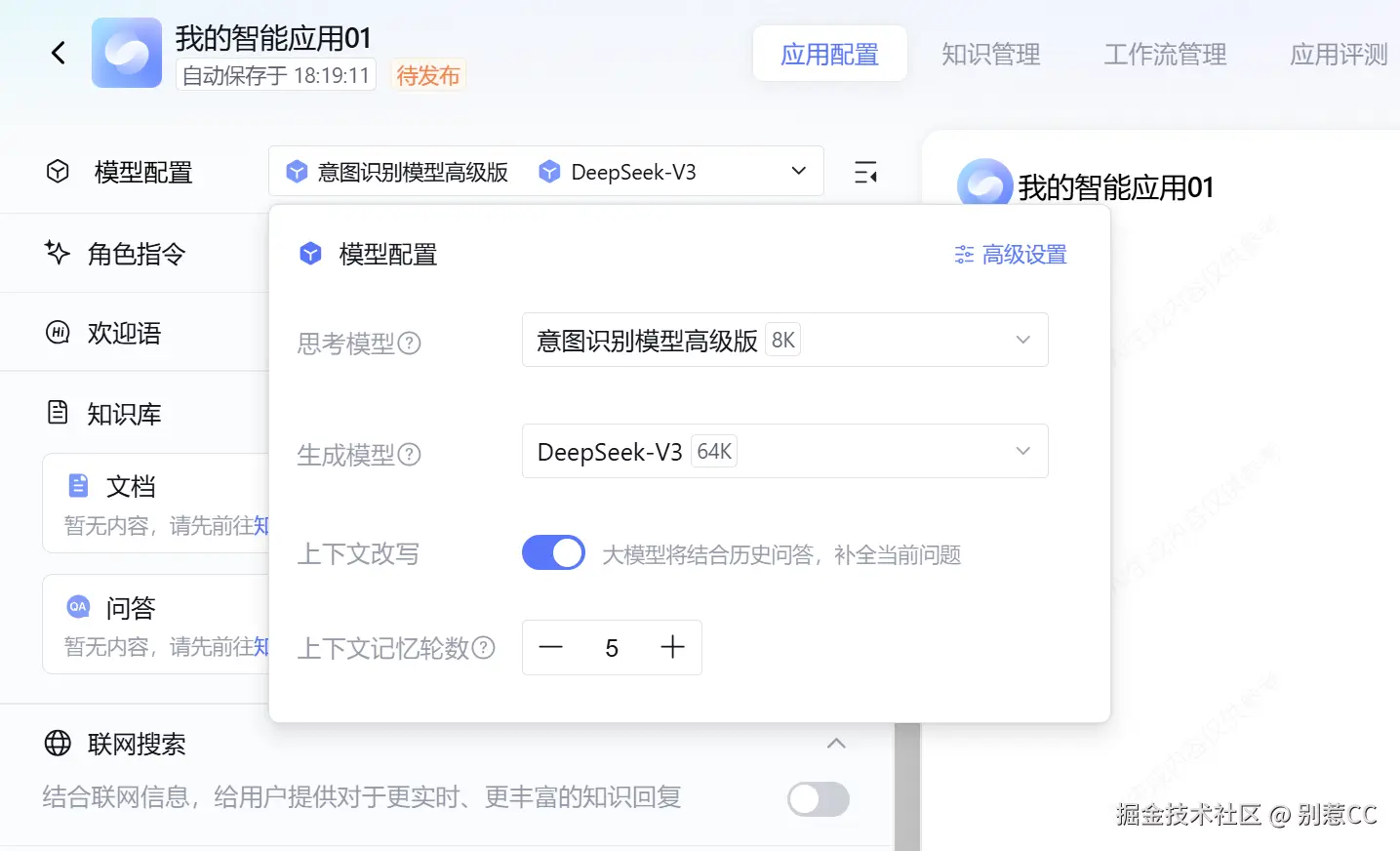
Task: Select 欢迎语 in the sidebar
Action: pos(124,334)
